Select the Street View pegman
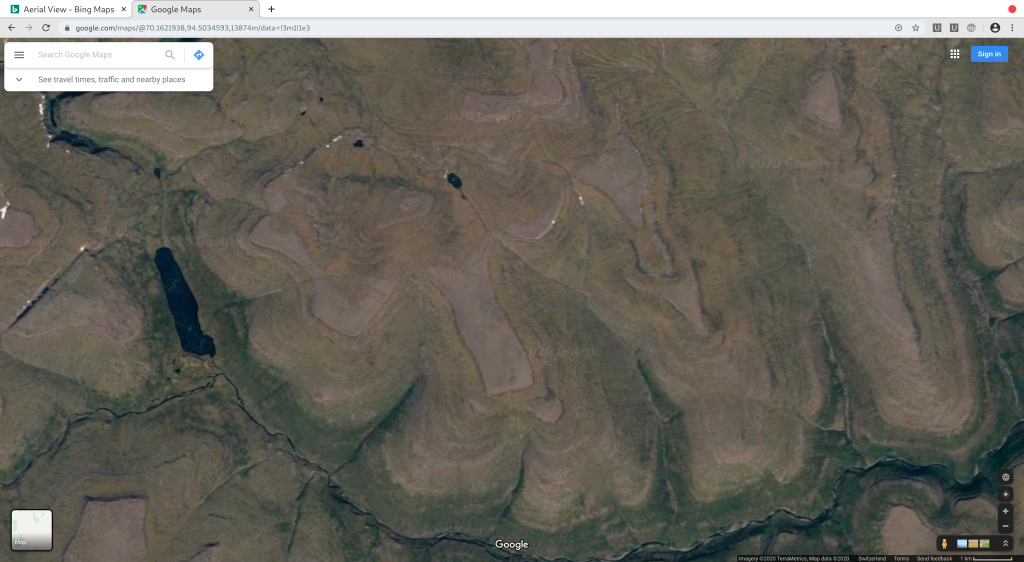 (x=944, y=544)
